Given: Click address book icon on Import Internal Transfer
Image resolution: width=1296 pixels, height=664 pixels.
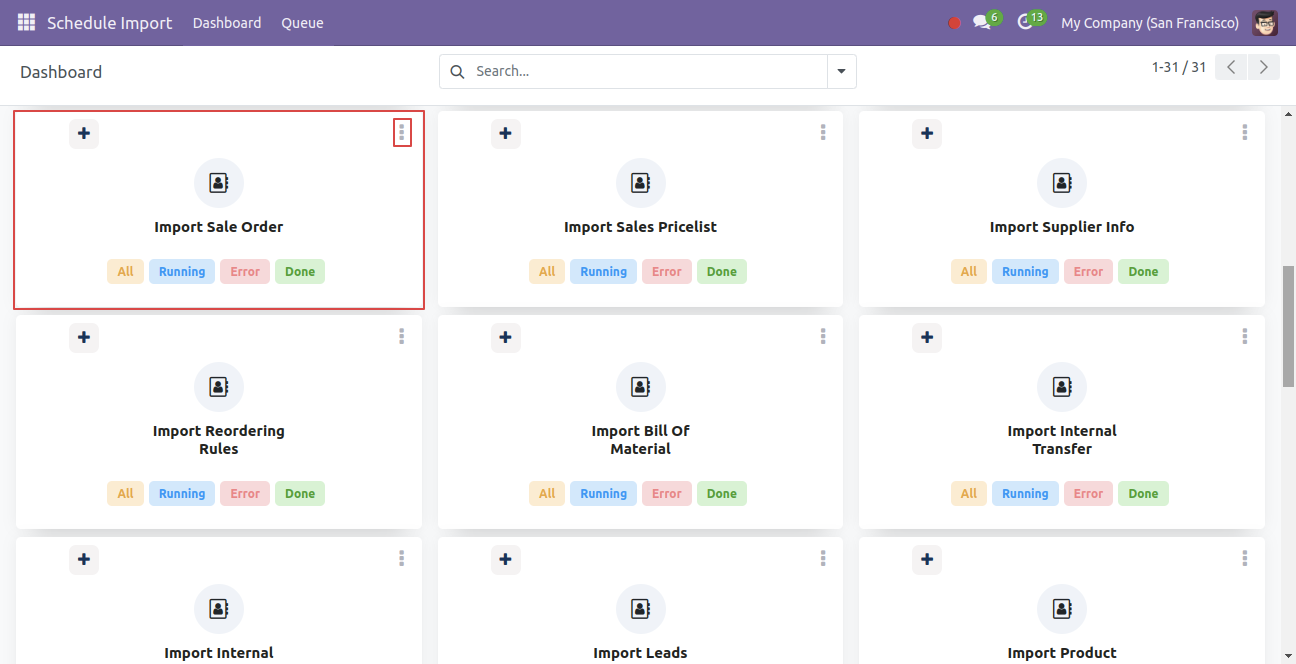Looking at the screenshot, I should click(1062, 387).
